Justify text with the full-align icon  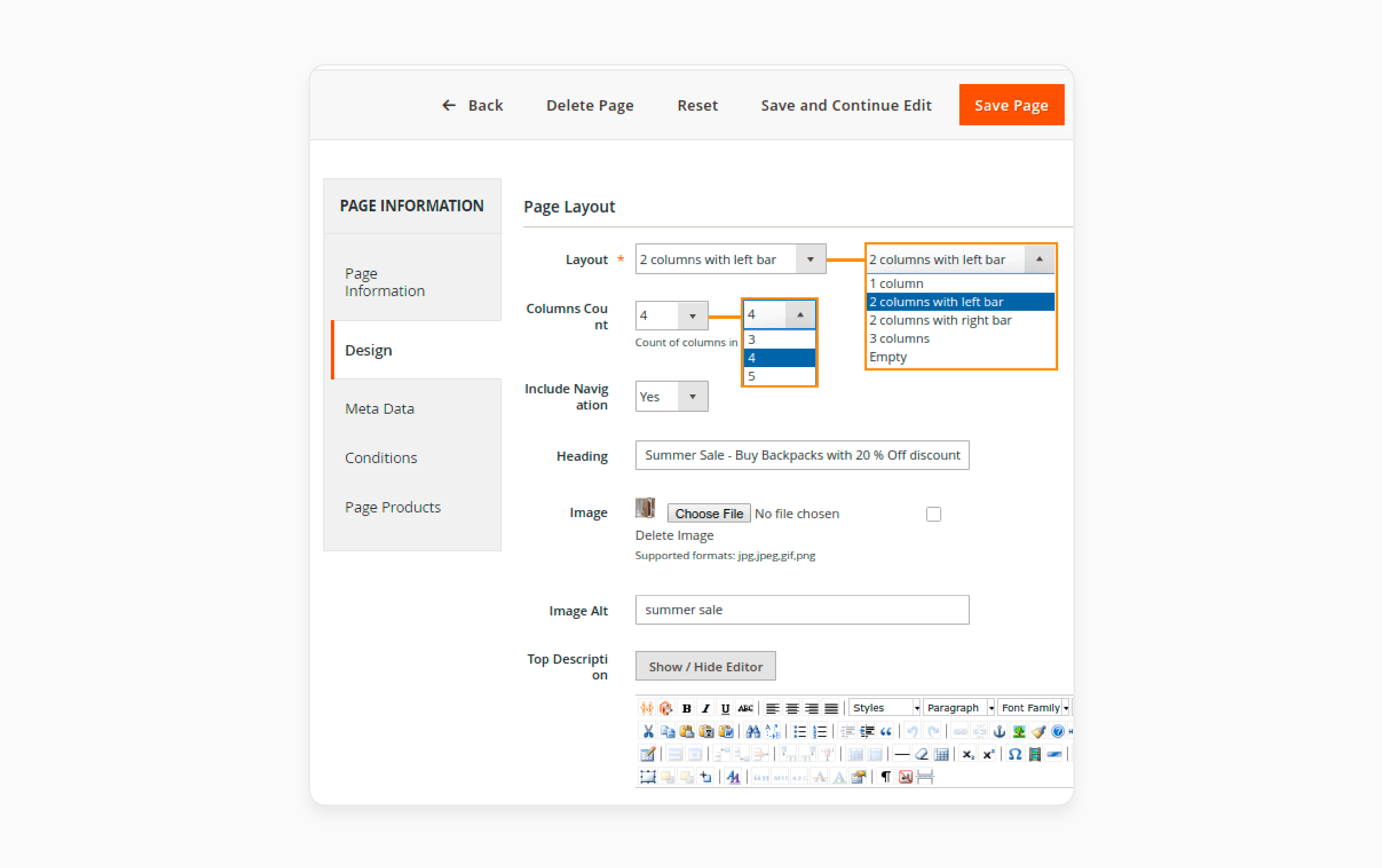pyautogui.click(x=831, y=708)
